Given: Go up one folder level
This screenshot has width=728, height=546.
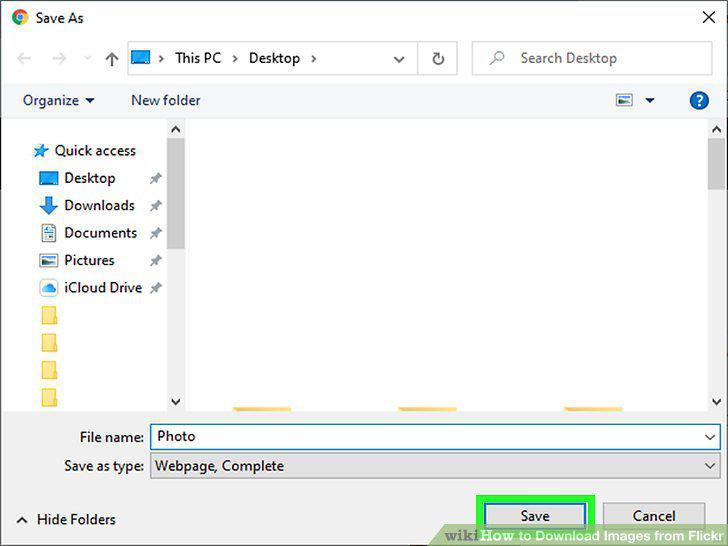Looking at the screenshot, I should 111,58.
